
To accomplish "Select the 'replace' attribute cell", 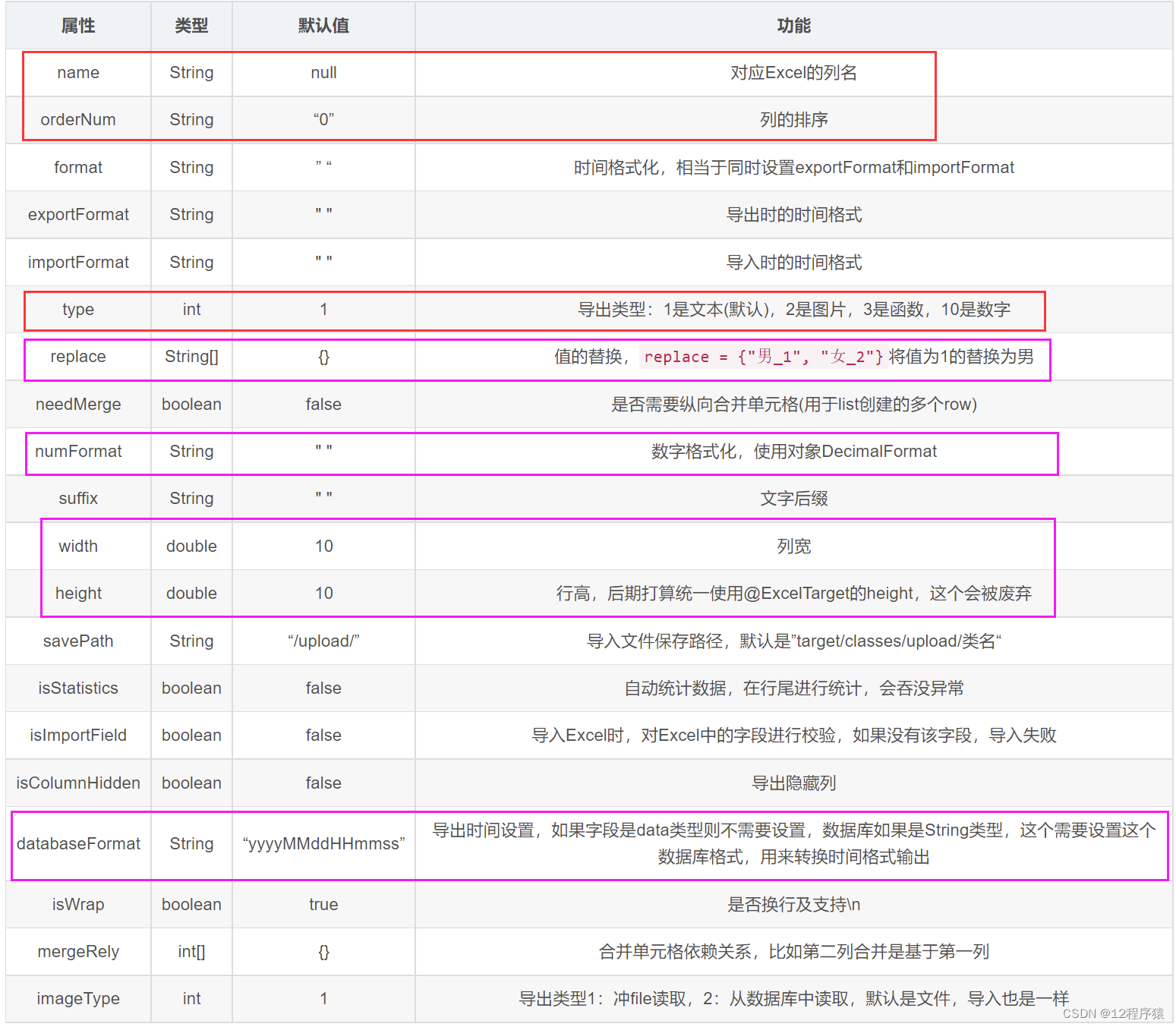I will click(78, 357).
